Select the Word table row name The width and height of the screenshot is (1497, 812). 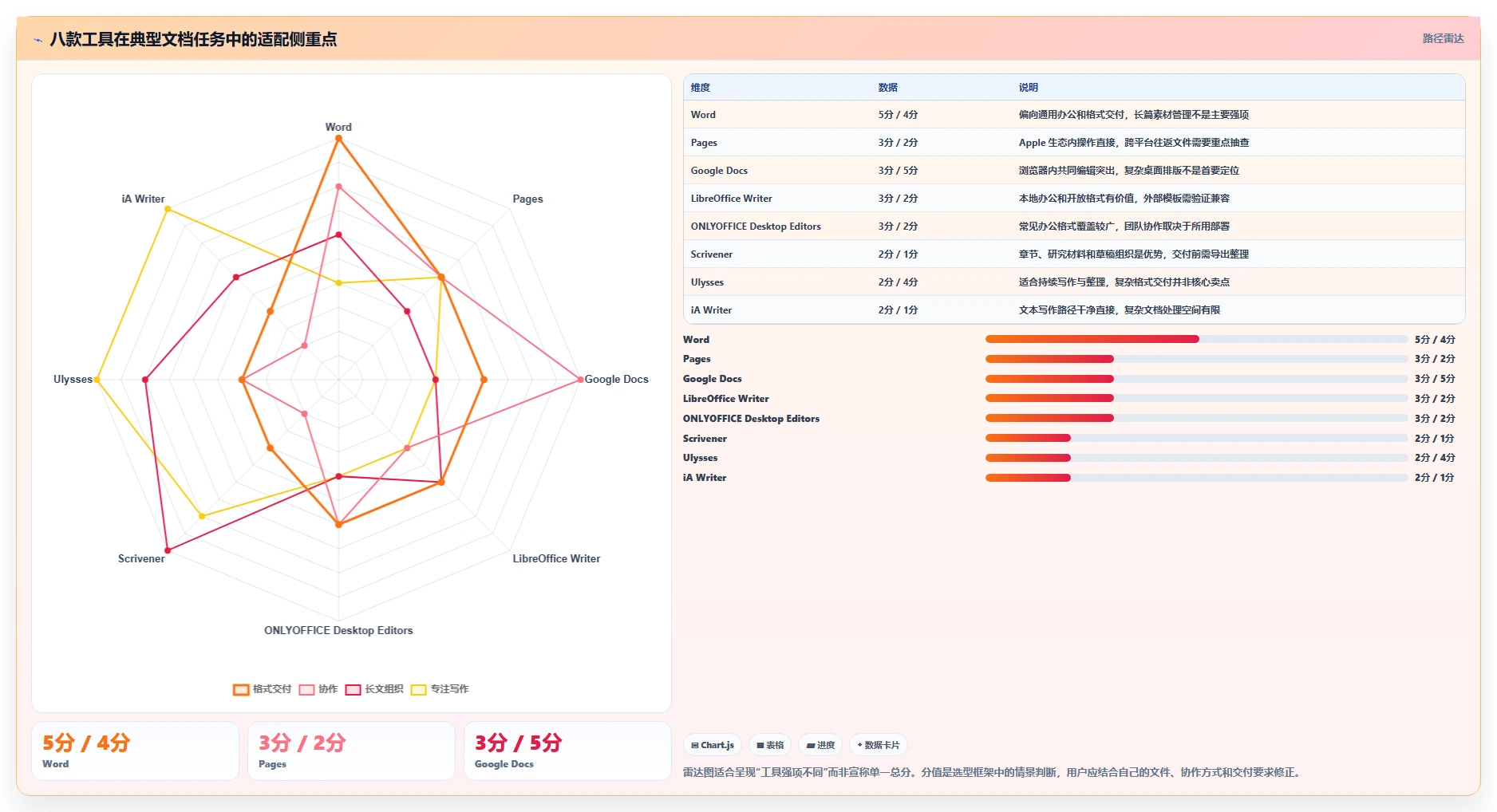[703, 115]
